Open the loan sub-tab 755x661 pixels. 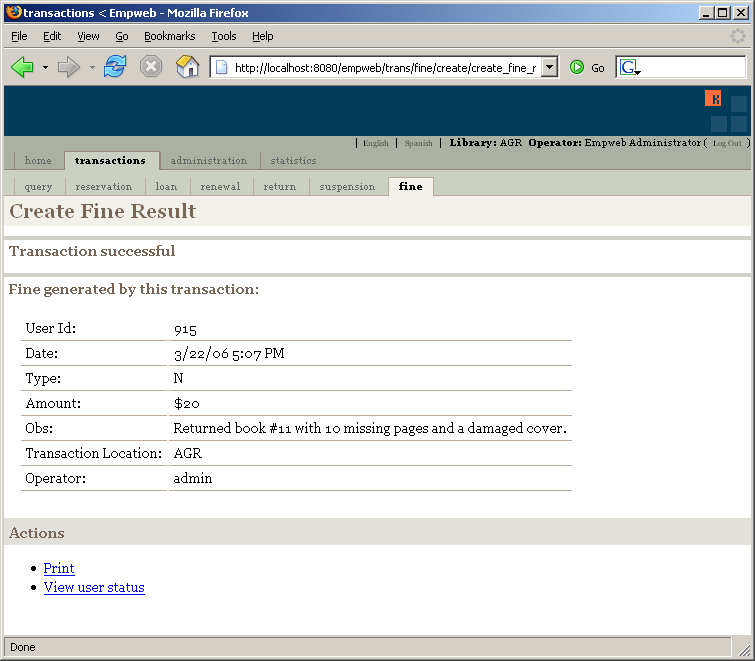click(166, 186)
